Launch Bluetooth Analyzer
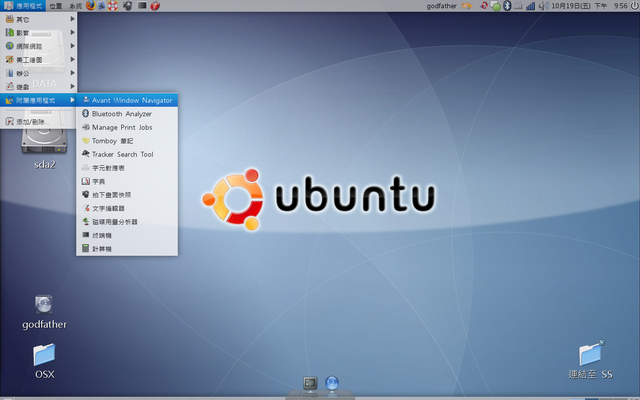The height and width of the screenshot is (400, 640). click(x=127, y=113)
